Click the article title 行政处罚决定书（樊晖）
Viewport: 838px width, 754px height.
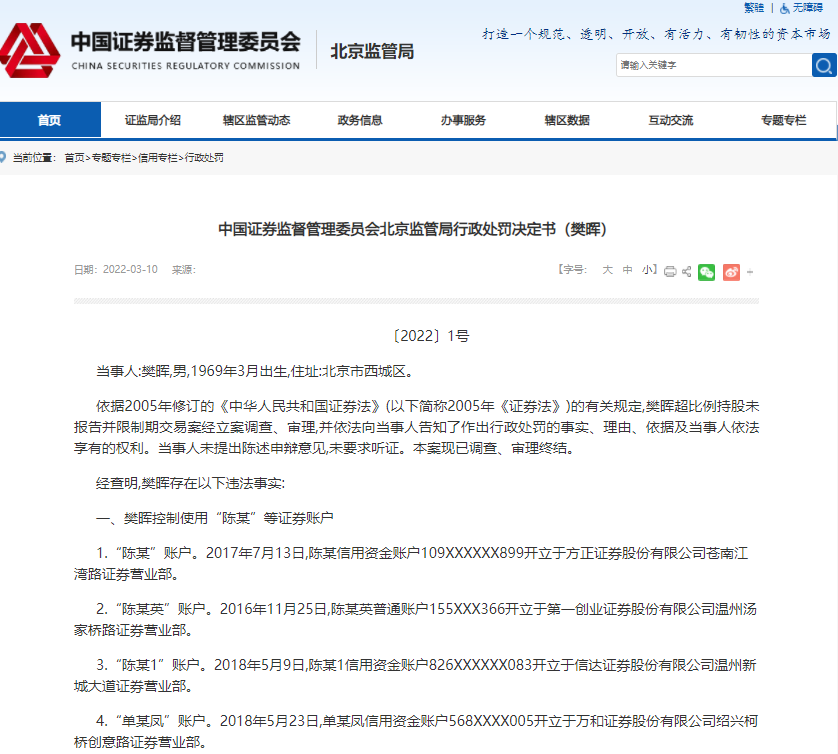[412, 229]
